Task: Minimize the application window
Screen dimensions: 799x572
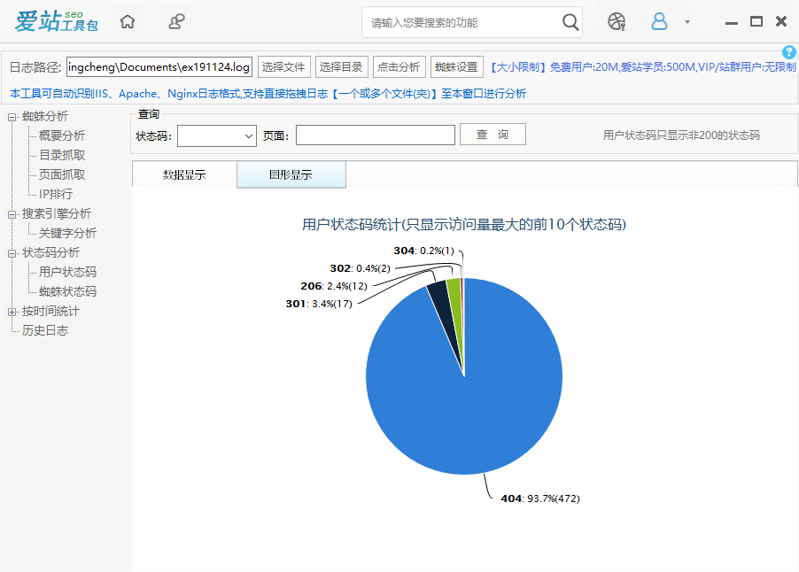Action: coord(732,22)
